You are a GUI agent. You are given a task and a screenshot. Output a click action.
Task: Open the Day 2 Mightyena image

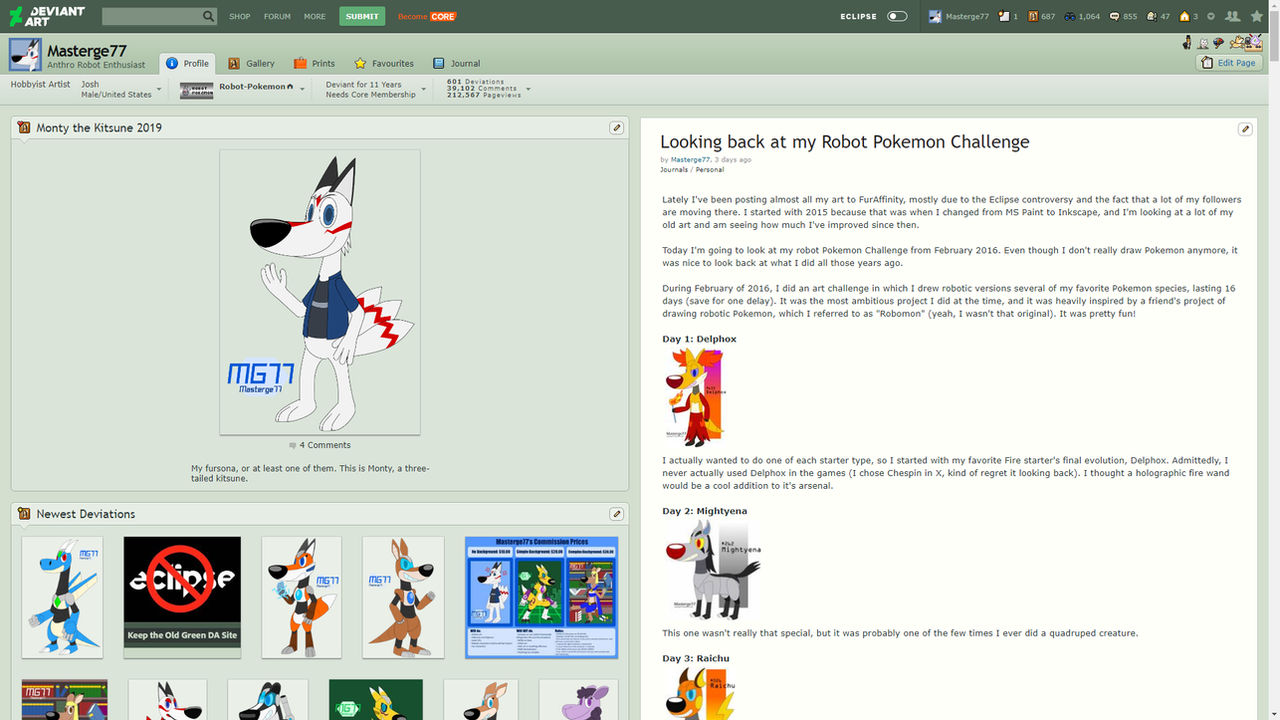pyautogui.click(x=714, y=570)
